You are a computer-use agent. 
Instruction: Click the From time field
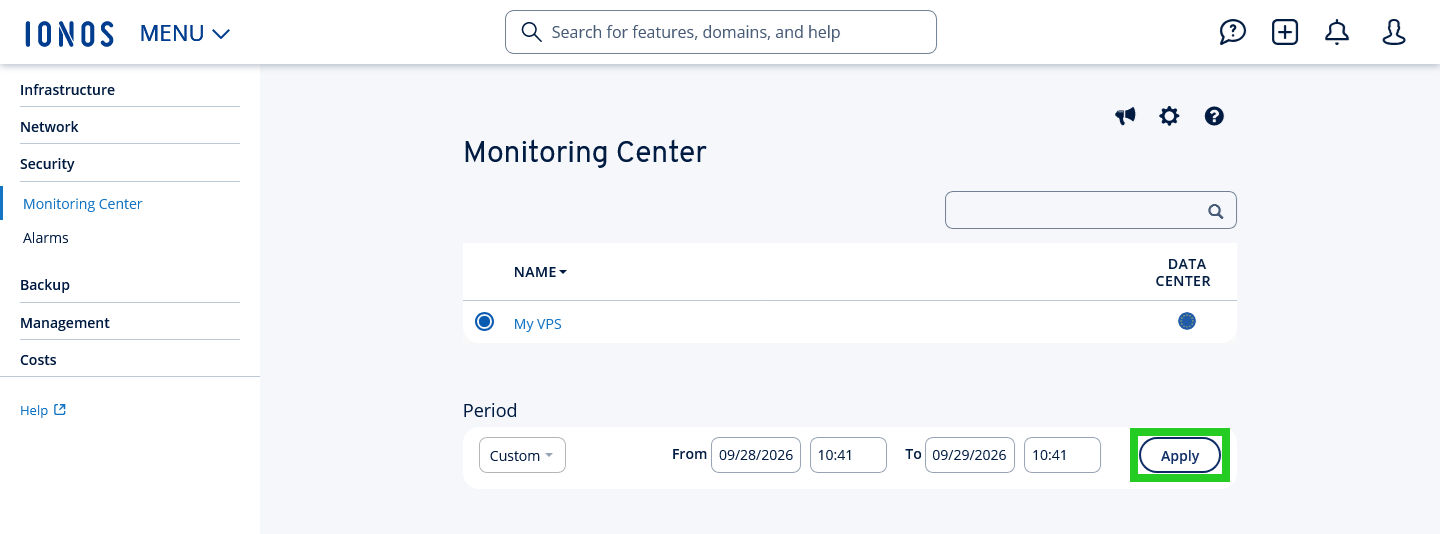(848, 455)
